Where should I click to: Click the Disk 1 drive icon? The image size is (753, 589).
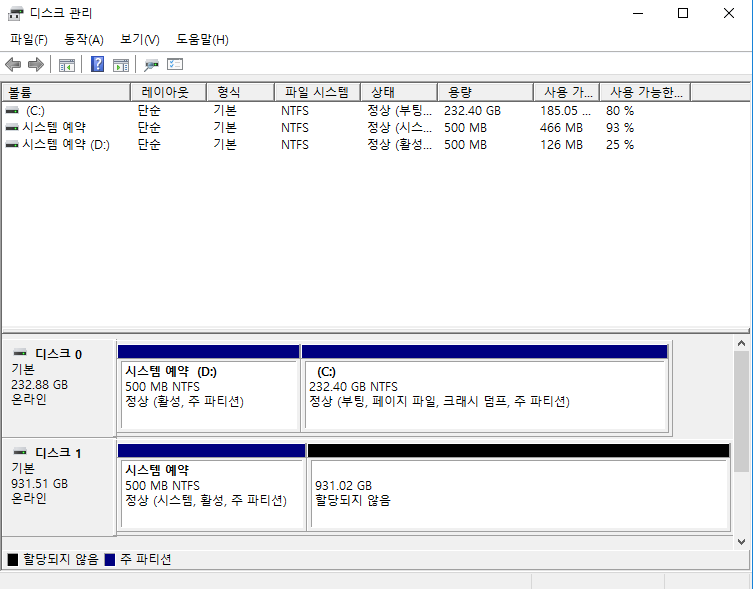20,451
